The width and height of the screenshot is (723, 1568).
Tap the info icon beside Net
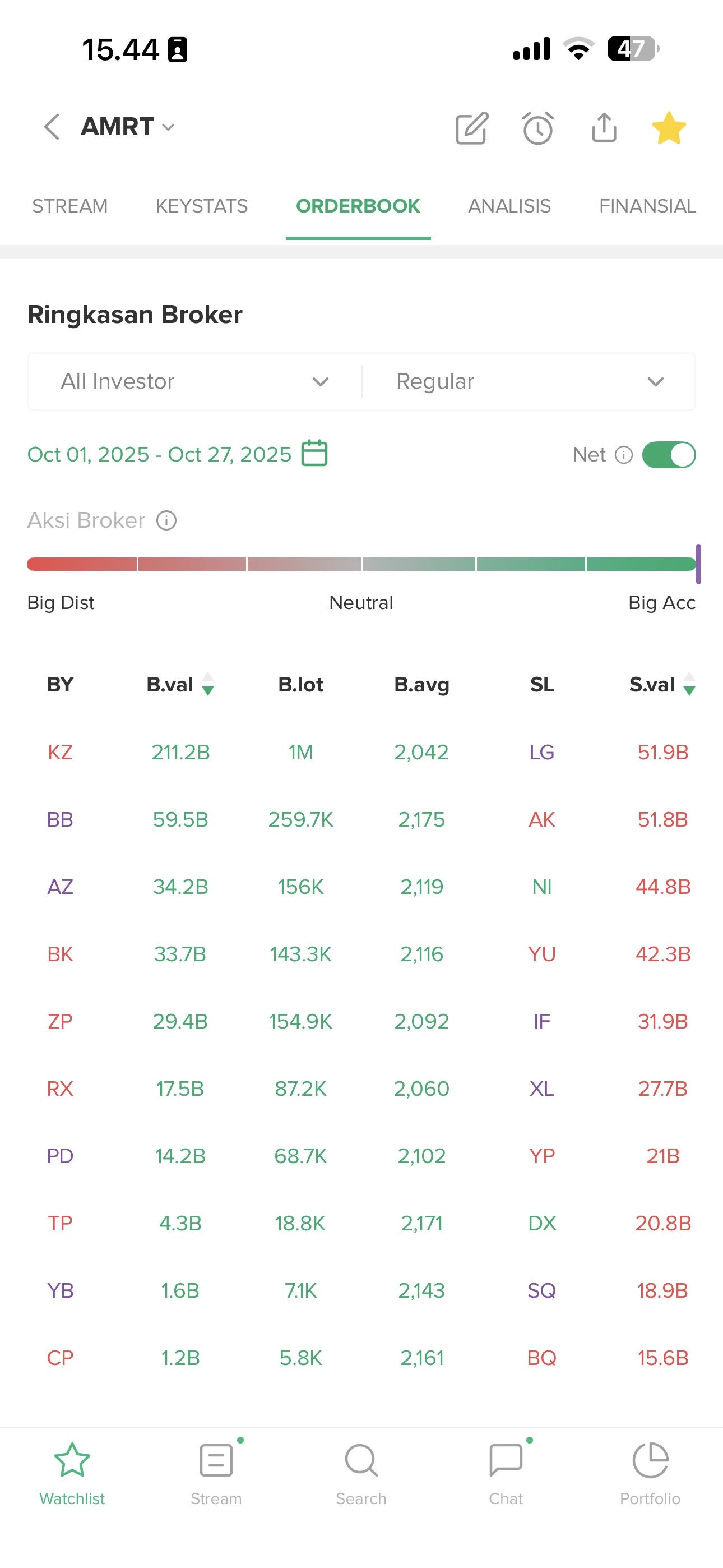click(x=624, y=455)
